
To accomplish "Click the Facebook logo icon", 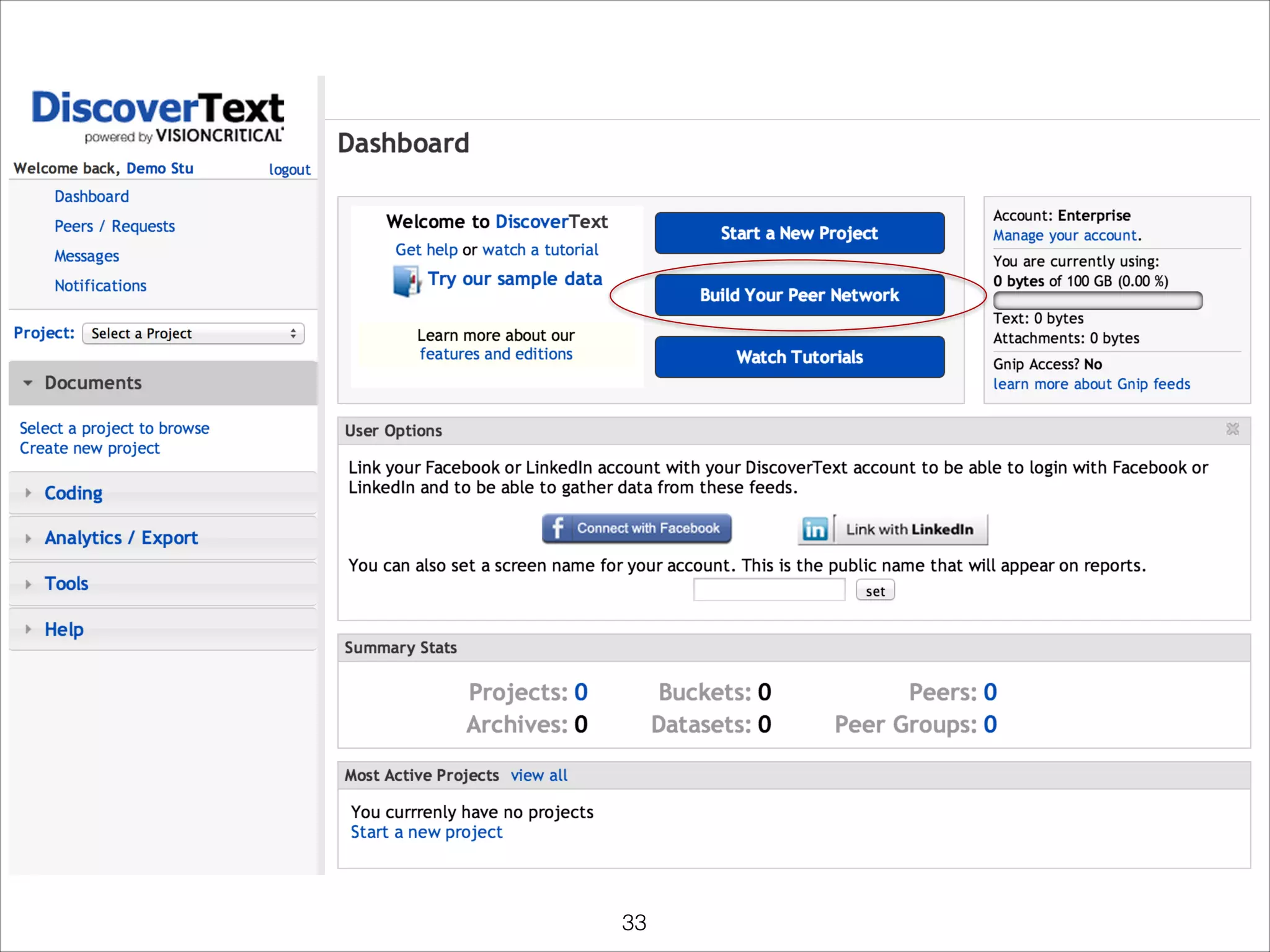I will 557,528.
